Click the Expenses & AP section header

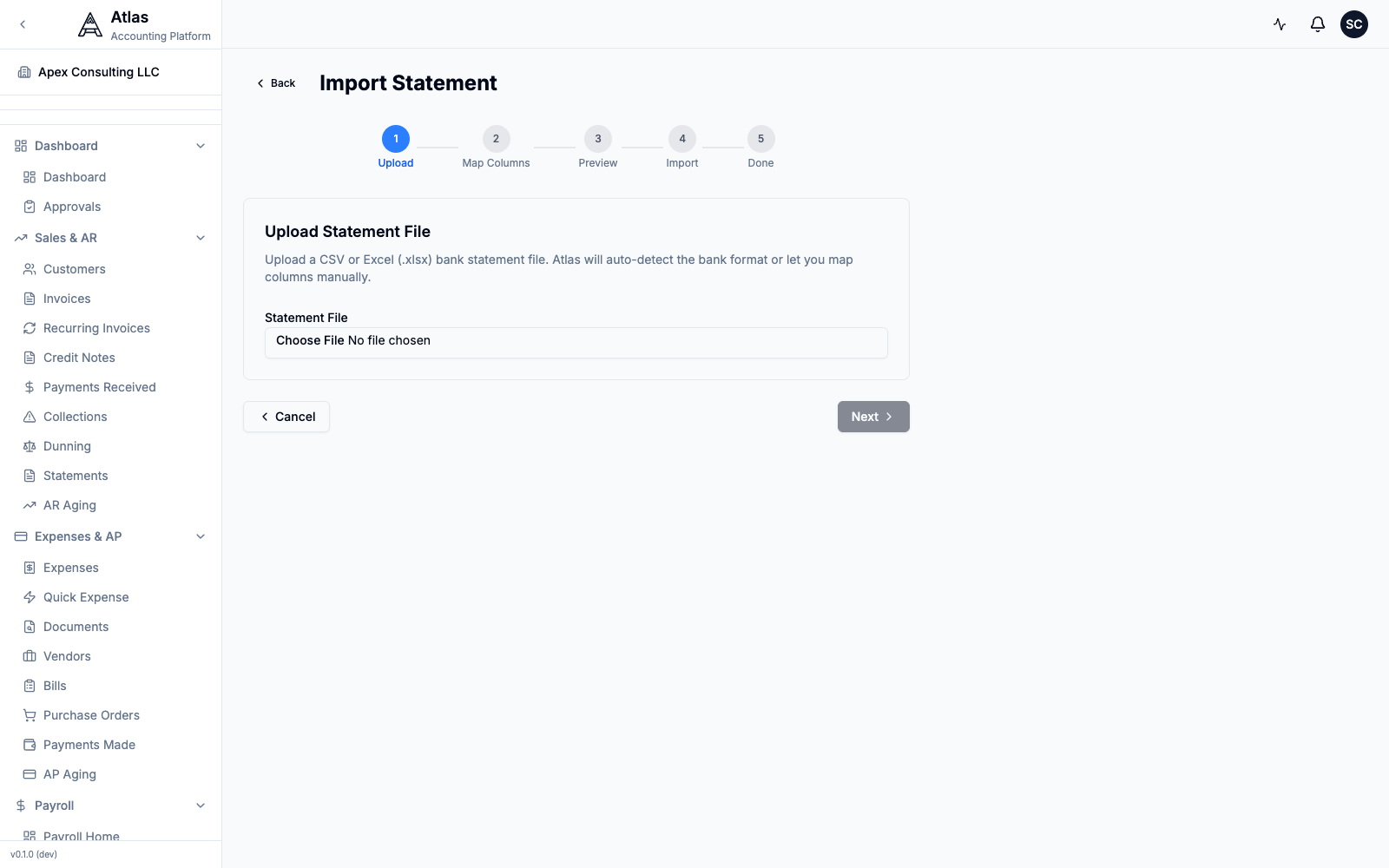(111, 536)
